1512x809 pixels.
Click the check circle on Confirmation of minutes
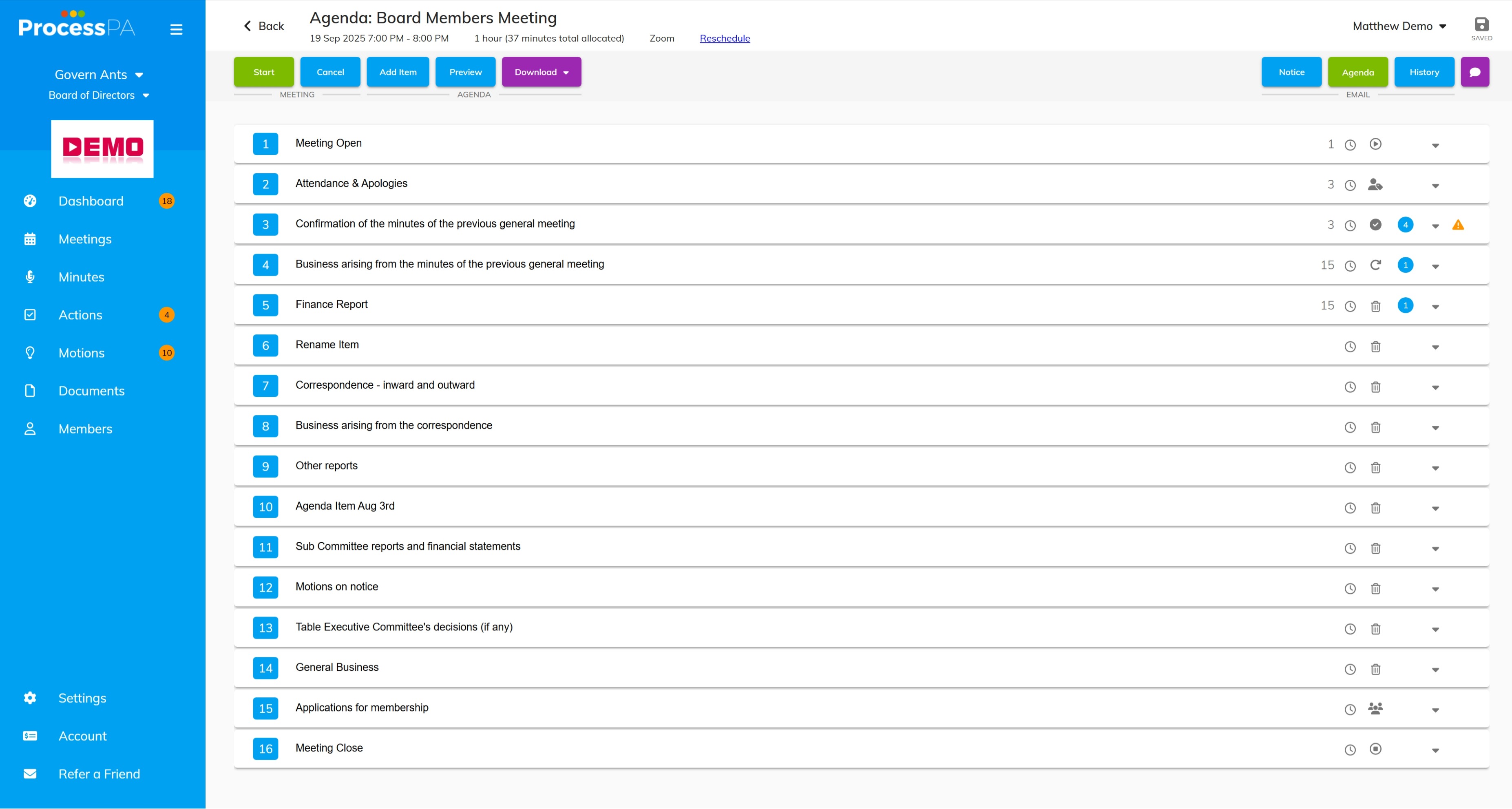(1375, 225)
